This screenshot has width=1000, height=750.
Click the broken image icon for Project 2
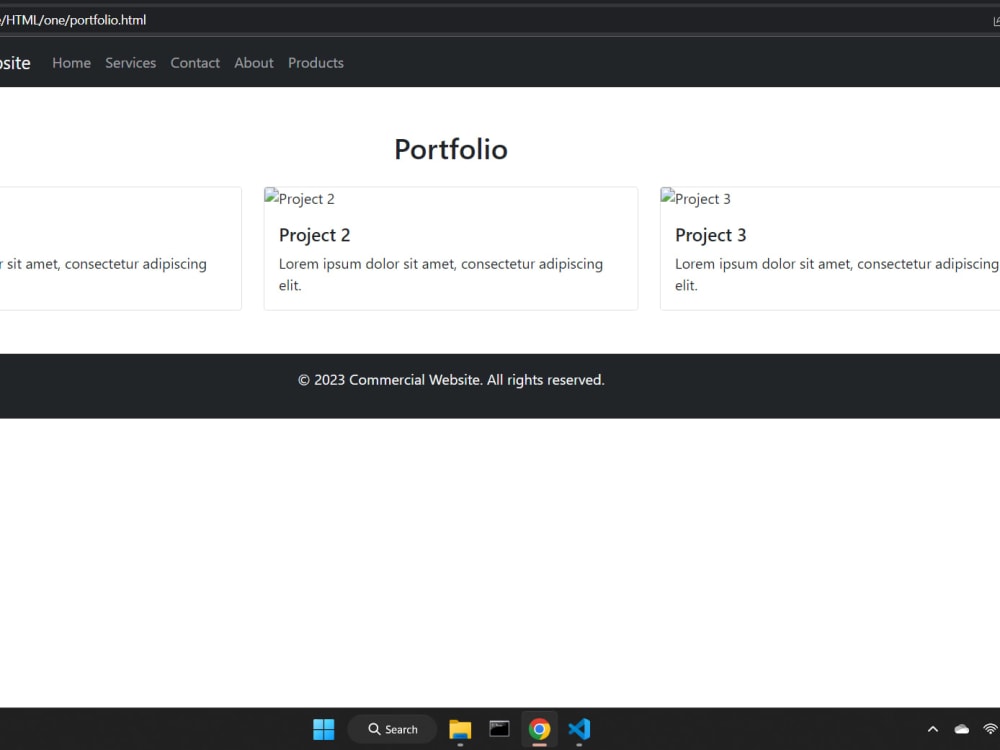coord(271,197)
